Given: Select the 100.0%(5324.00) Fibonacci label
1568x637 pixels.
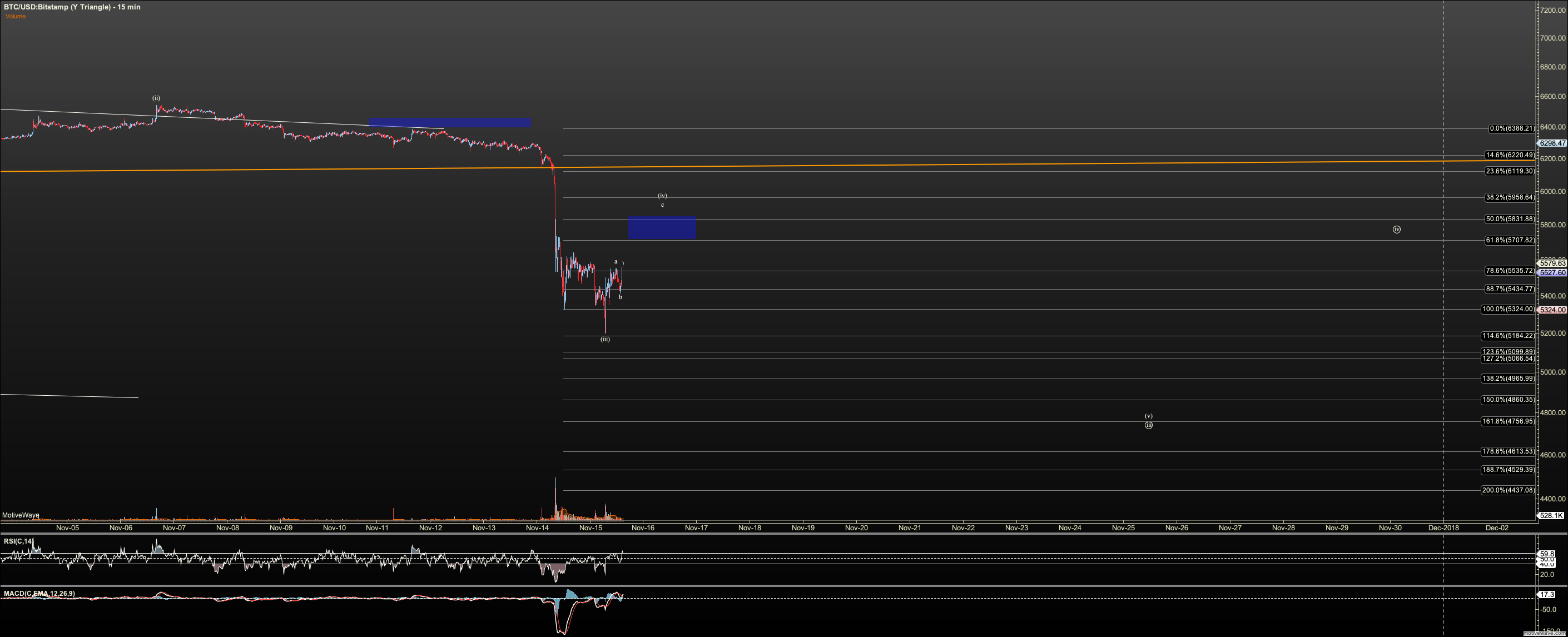Looking at the screenshot, I should [x=1508, y=309].
